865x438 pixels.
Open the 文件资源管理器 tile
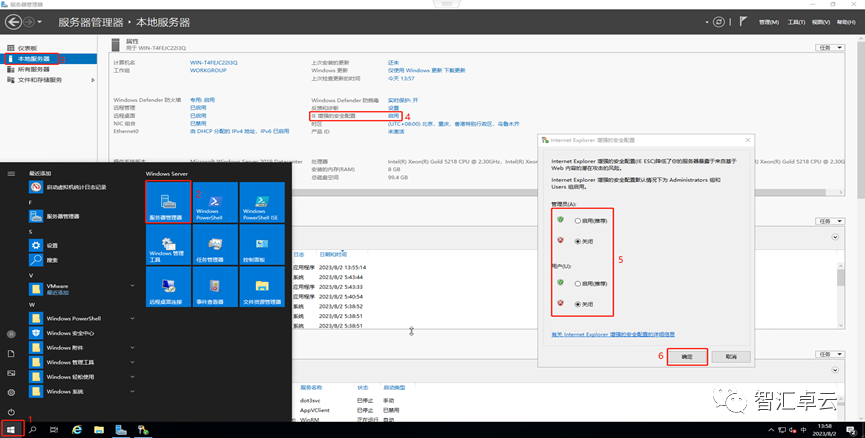(262, 287)
